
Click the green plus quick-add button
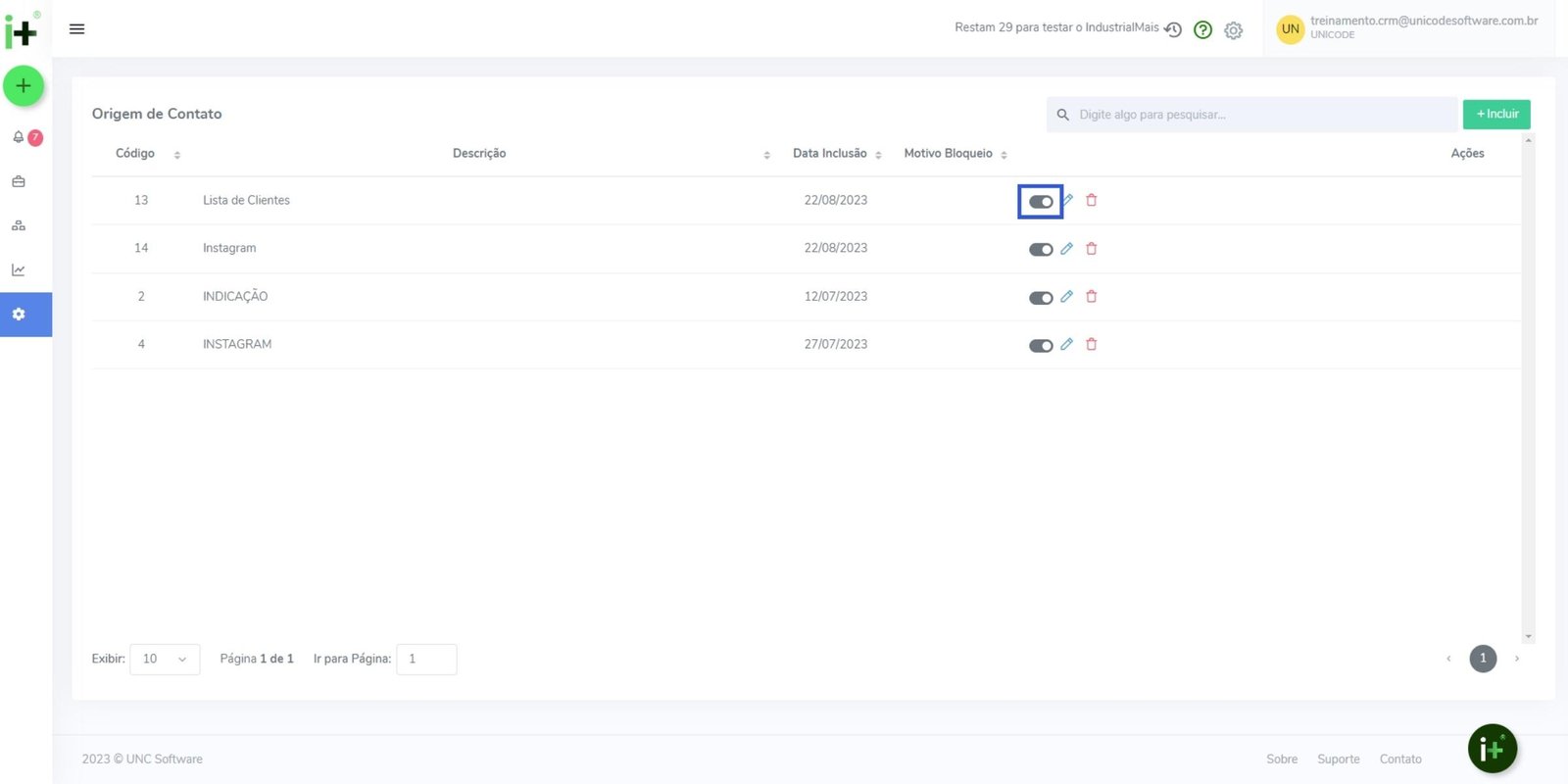(24, 86)
